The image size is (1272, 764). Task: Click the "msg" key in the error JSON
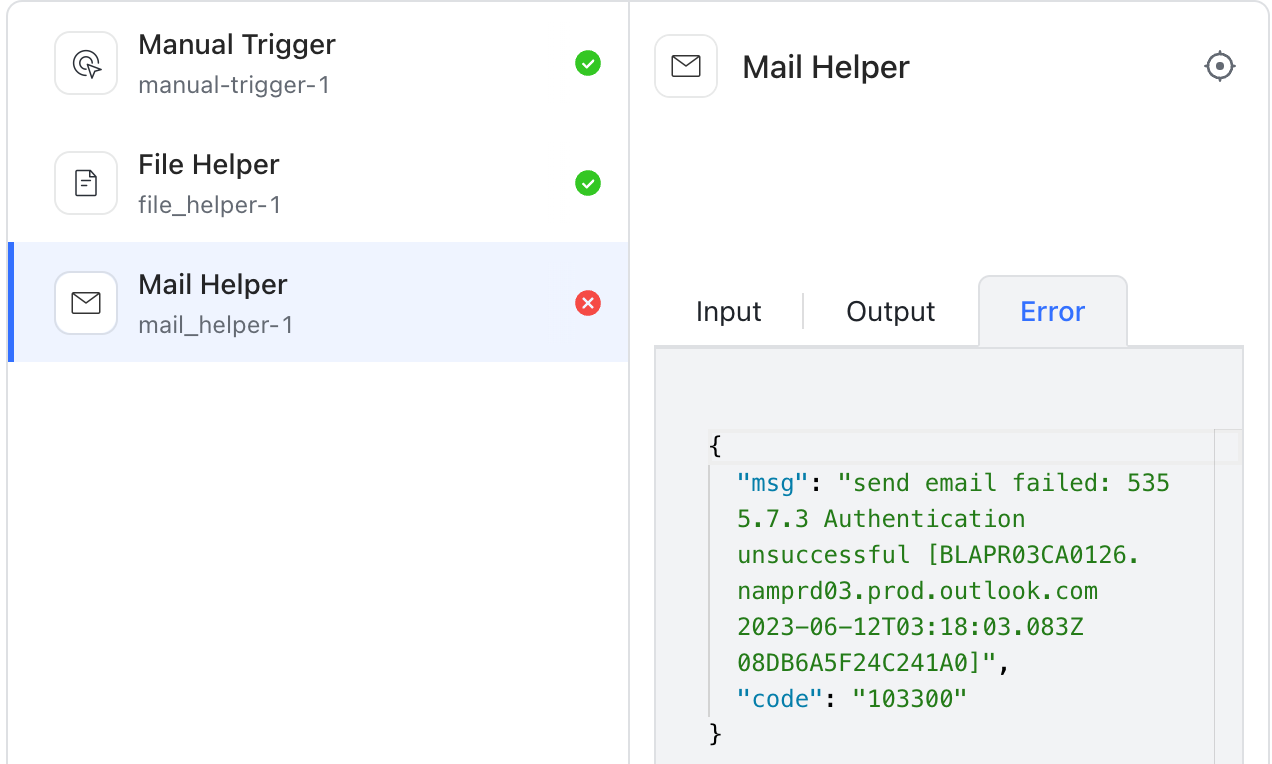coord(771,482)
